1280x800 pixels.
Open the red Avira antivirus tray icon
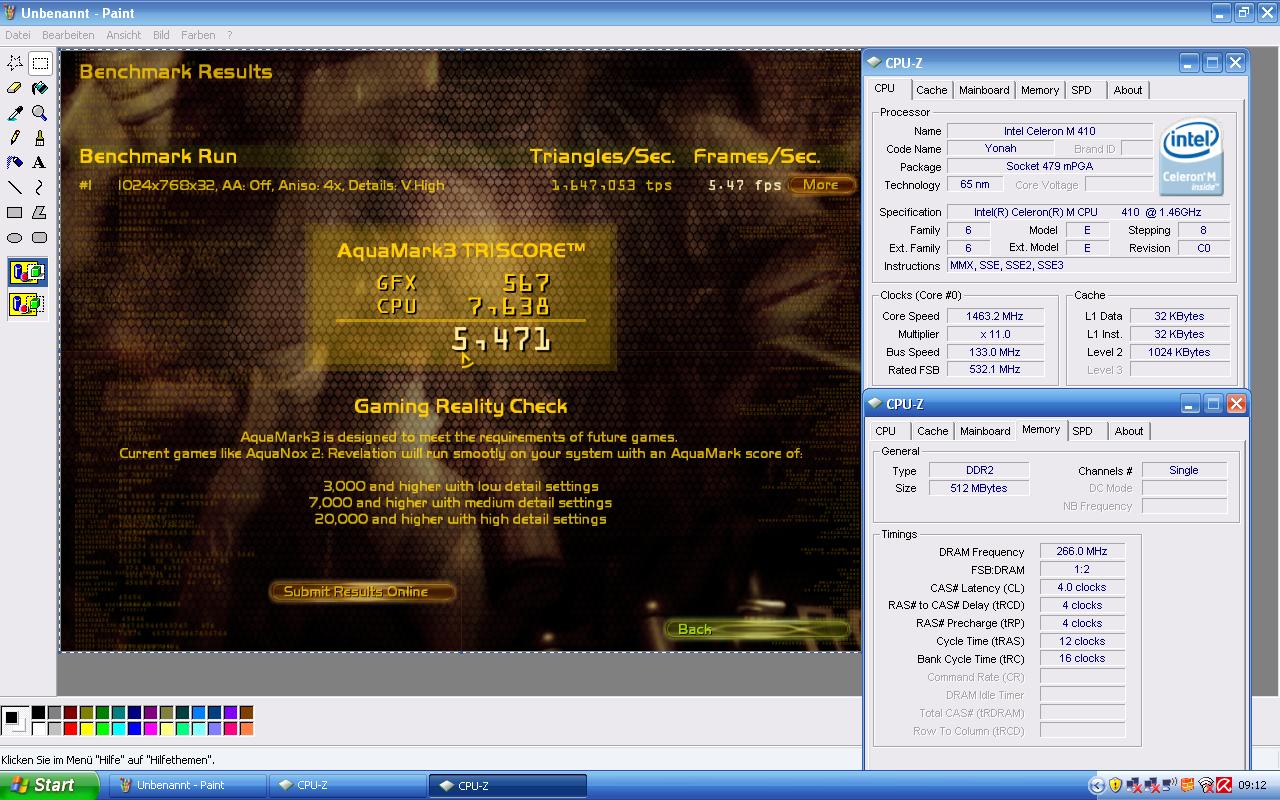pyautogui.click(x=1223, y=785)
